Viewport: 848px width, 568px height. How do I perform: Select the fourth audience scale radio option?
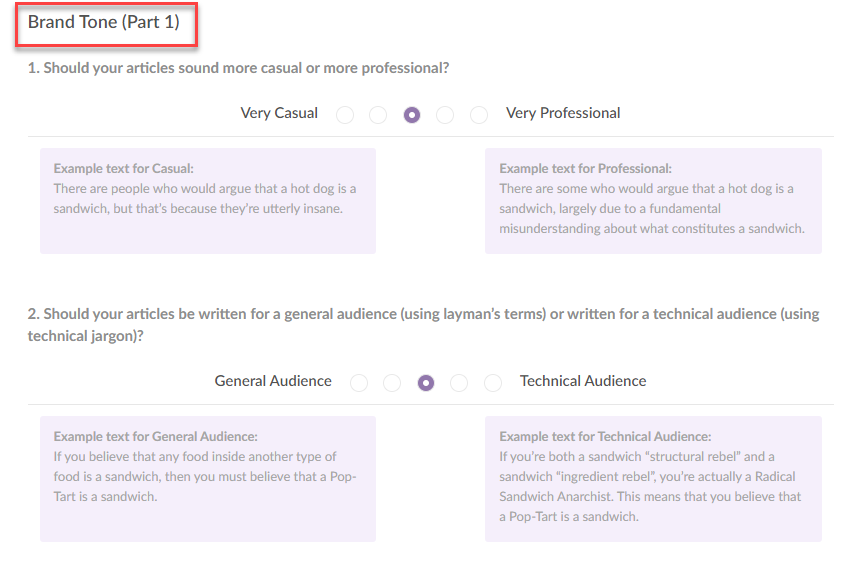[x=459, y=382]
